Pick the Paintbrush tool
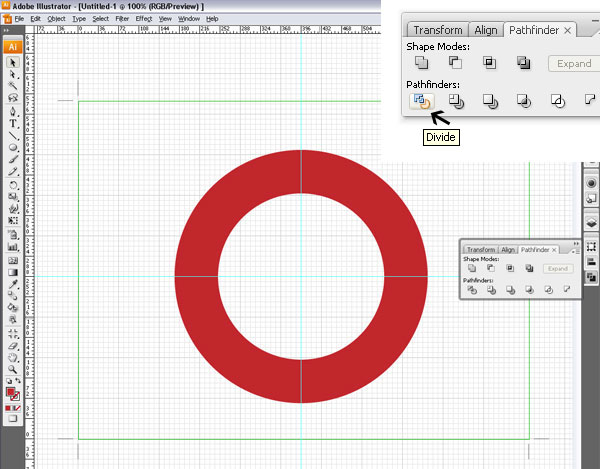 [x=13, y=159]
